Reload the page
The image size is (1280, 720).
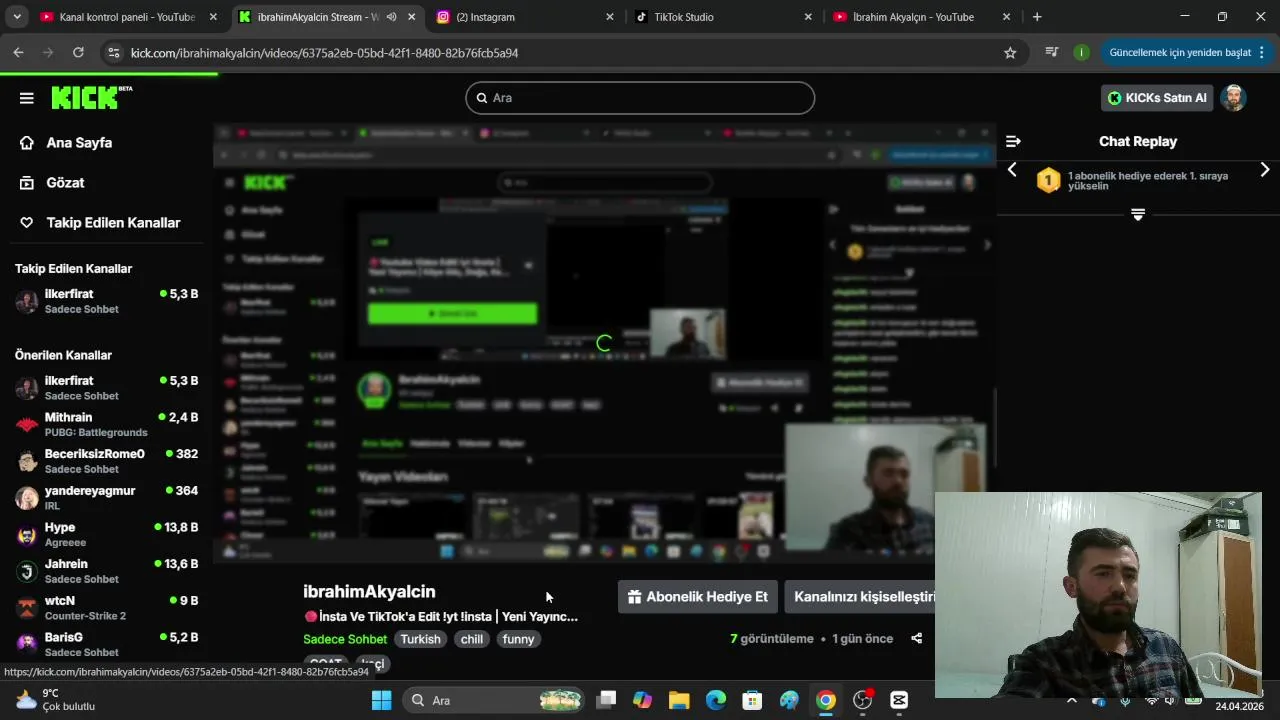pos(78,53)
